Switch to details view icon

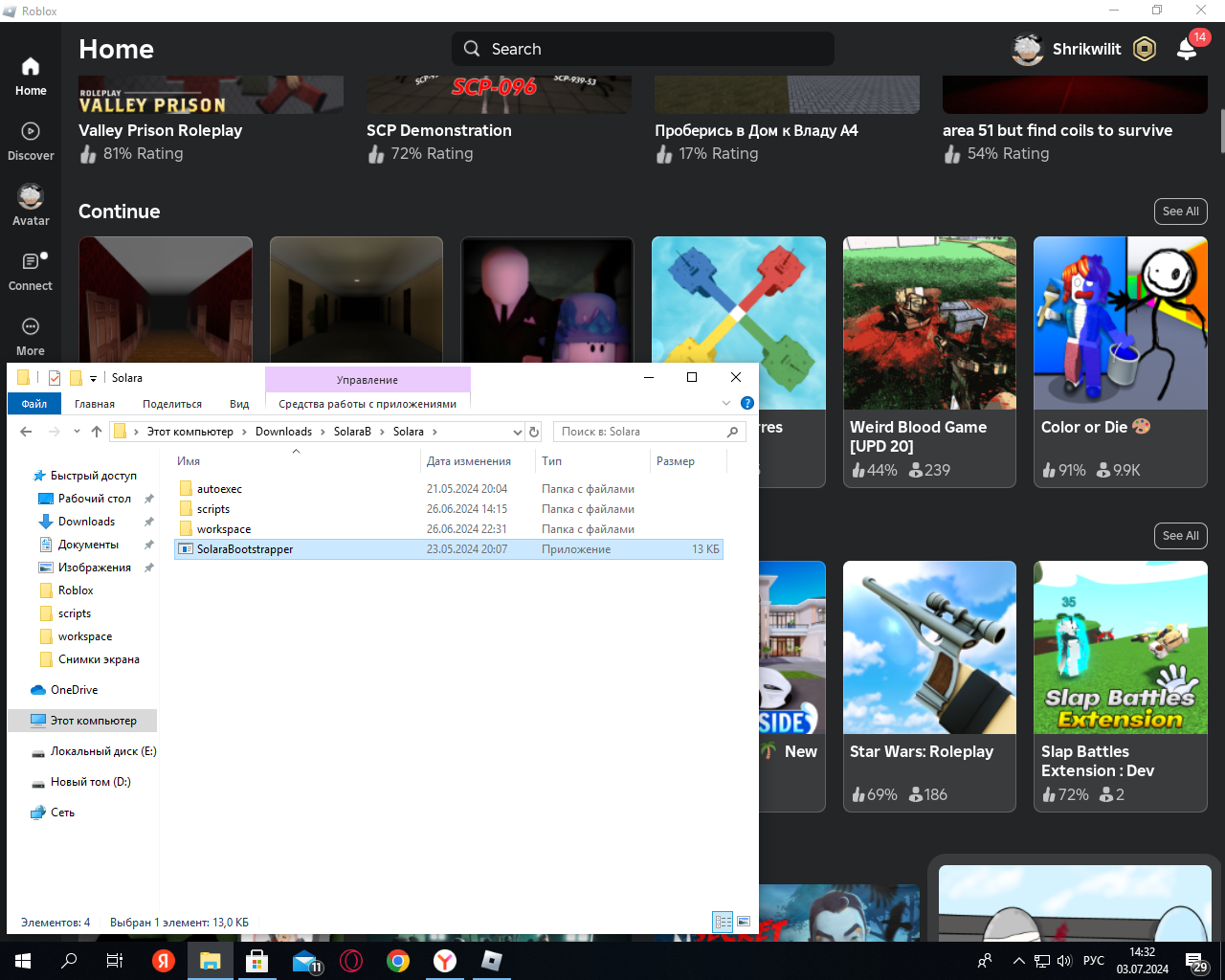pyautogui.click(x=724, y=922)
